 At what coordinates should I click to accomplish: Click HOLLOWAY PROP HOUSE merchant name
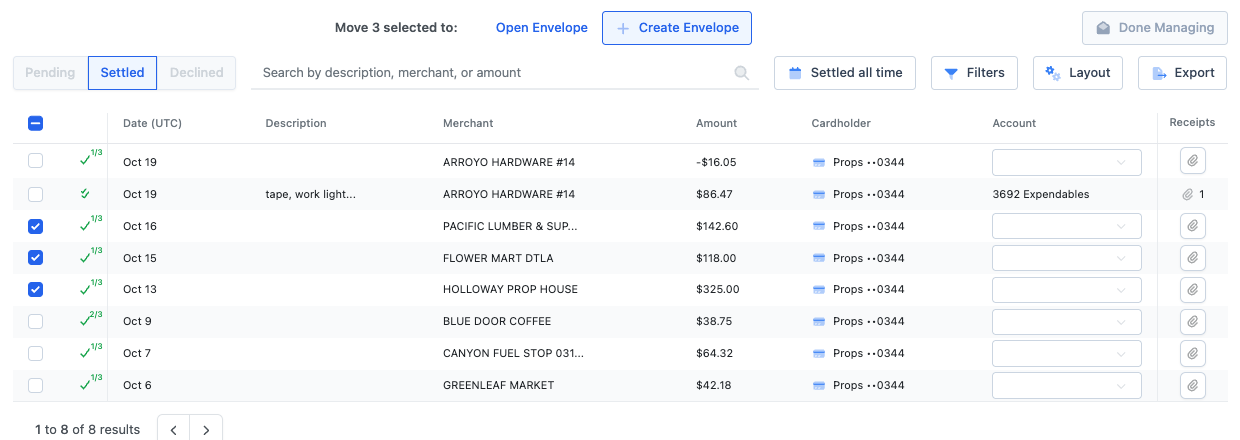(511, 290)
